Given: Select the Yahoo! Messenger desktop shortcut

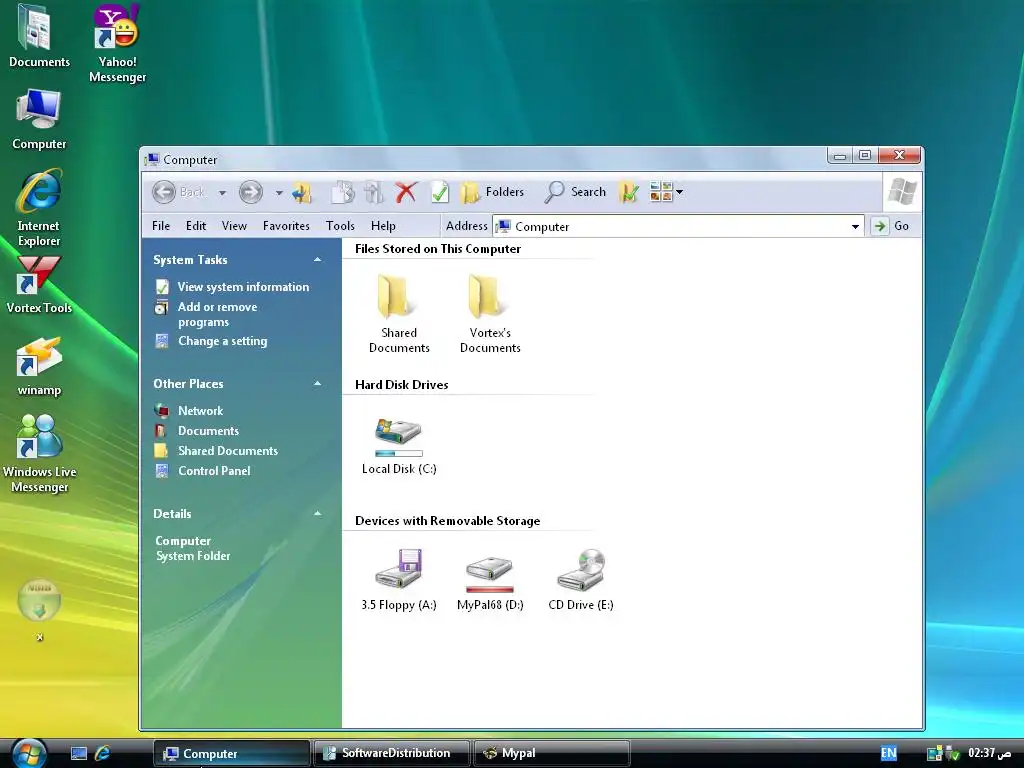Looking at the screenshot, I should click(118, 44).
